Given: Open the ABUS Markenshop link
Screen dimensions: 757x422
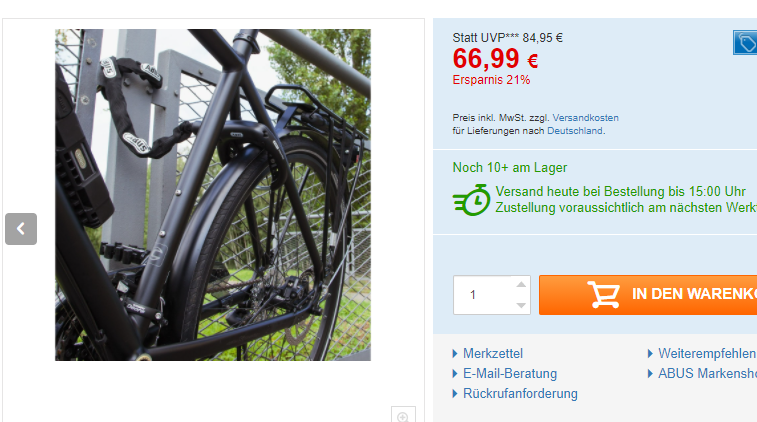Looking at the screenshot, I should [707, 374].
